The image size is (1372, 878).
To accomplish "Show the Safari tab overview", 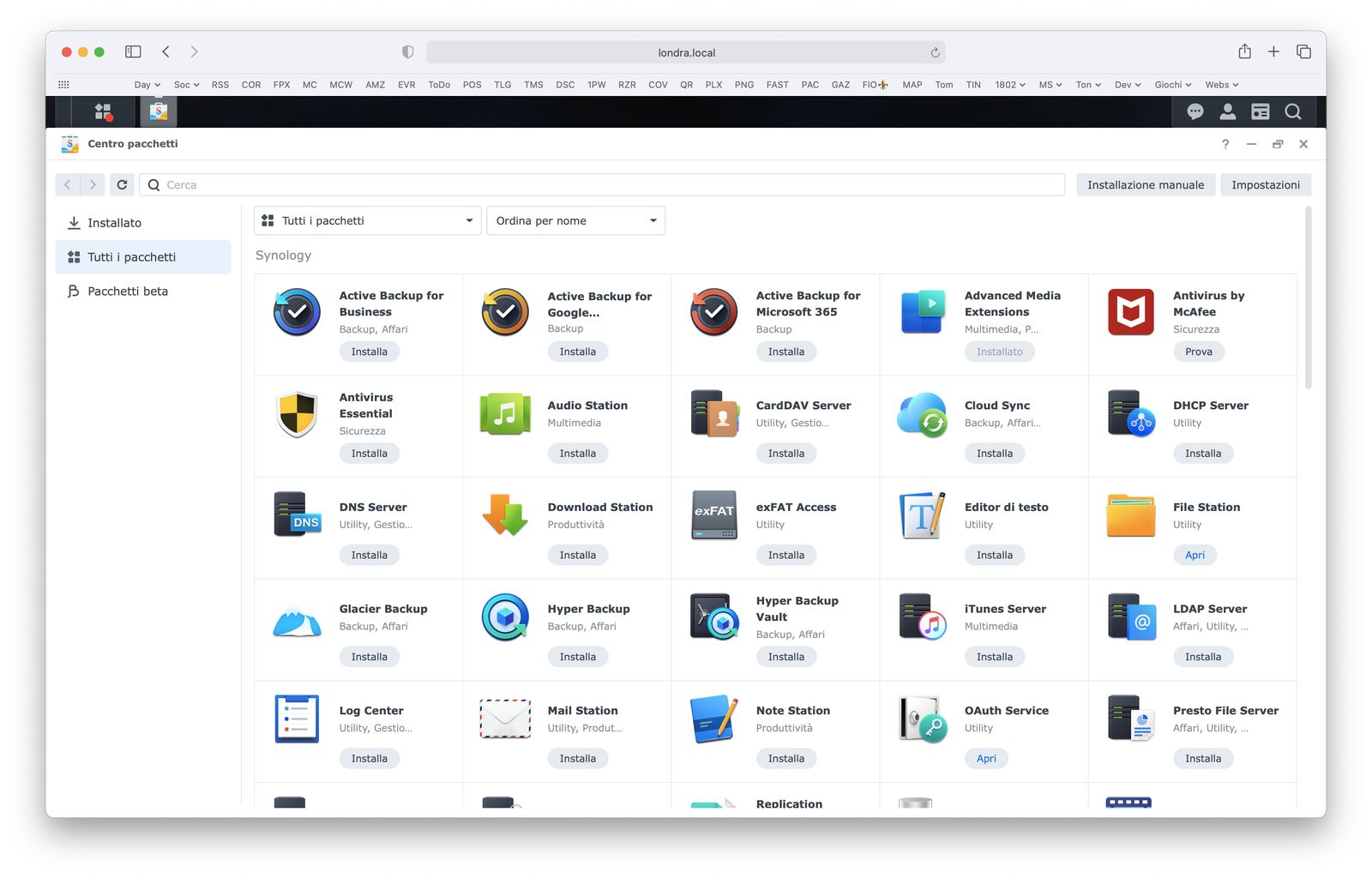I will [1303, 51].
